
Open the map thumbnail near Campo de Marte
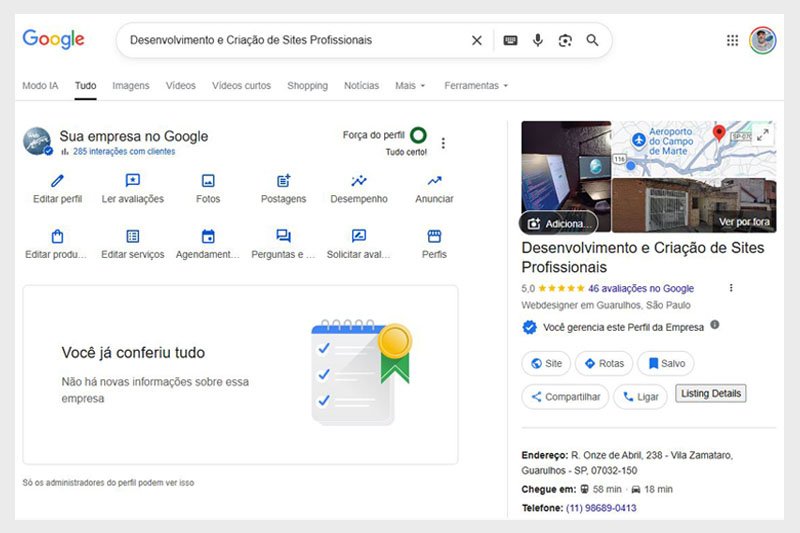coord(694,149)
